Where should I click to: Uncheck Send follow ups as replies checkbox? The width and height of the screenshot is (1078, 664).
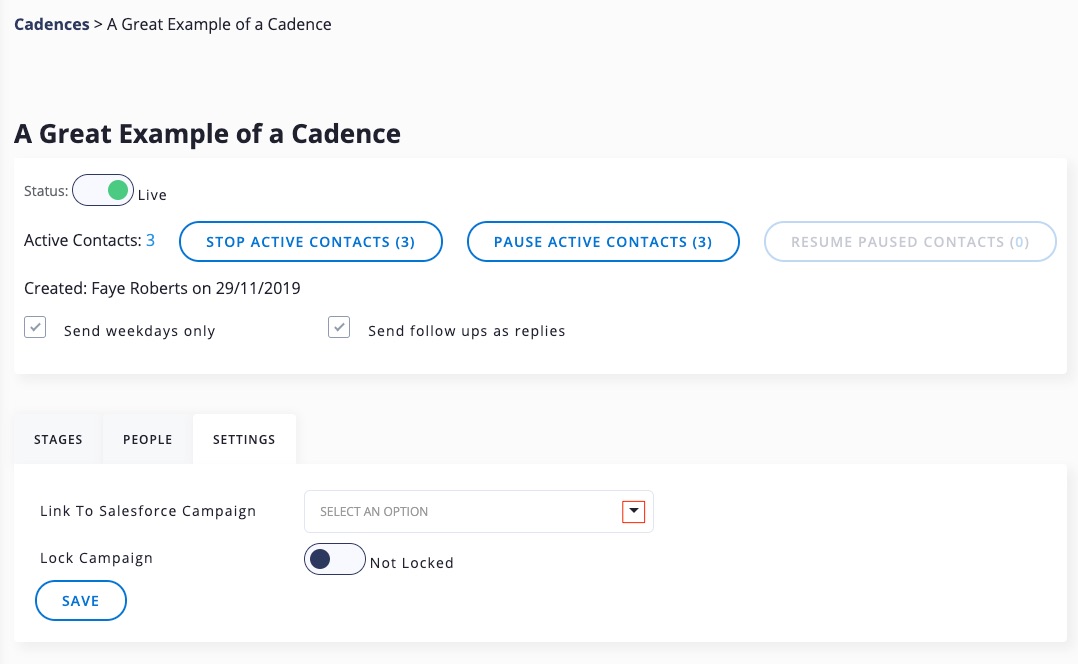coord(340,328)
